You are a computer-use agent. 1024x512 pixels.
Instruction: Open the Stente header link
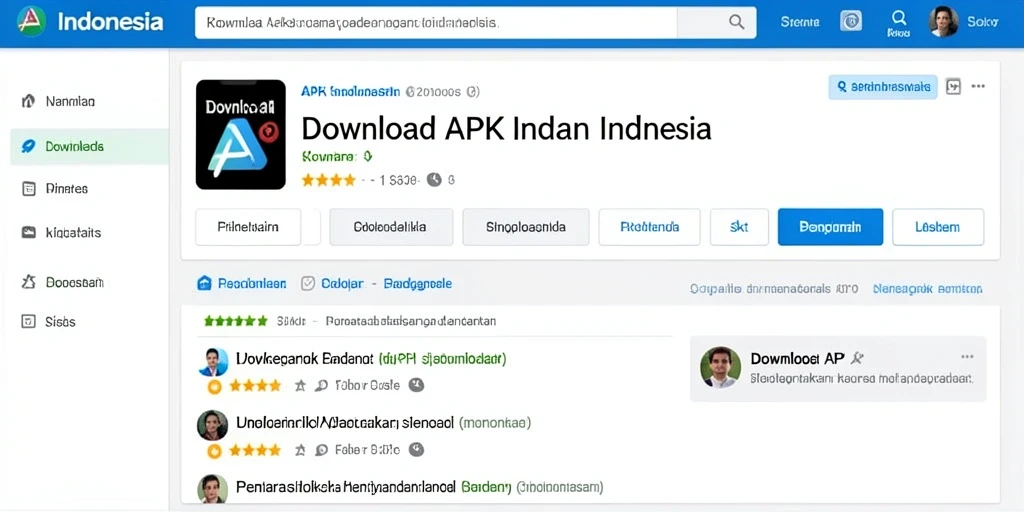799,22
